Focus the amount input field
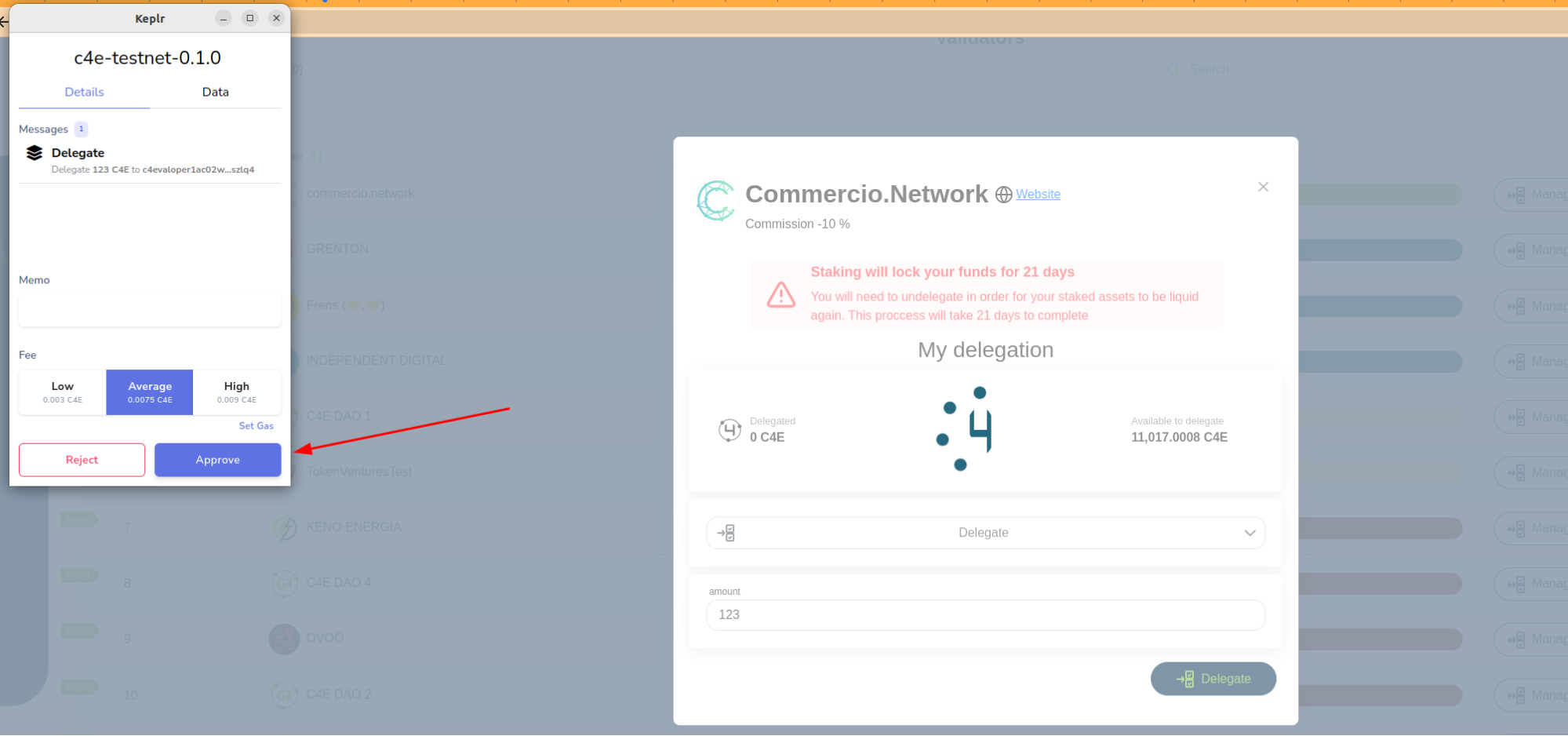The height and width of the screenshot is (736, 1568). tap(985, 615)
